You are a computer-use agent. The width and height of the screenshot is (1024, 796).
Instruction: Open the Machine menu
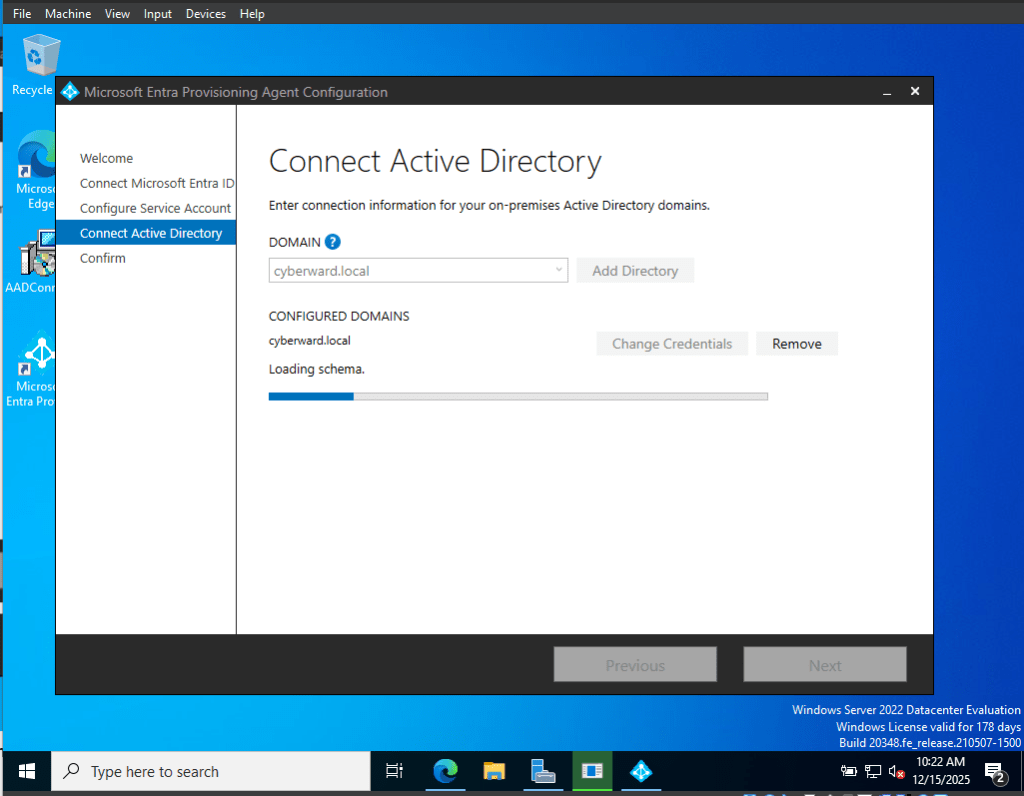68,14
